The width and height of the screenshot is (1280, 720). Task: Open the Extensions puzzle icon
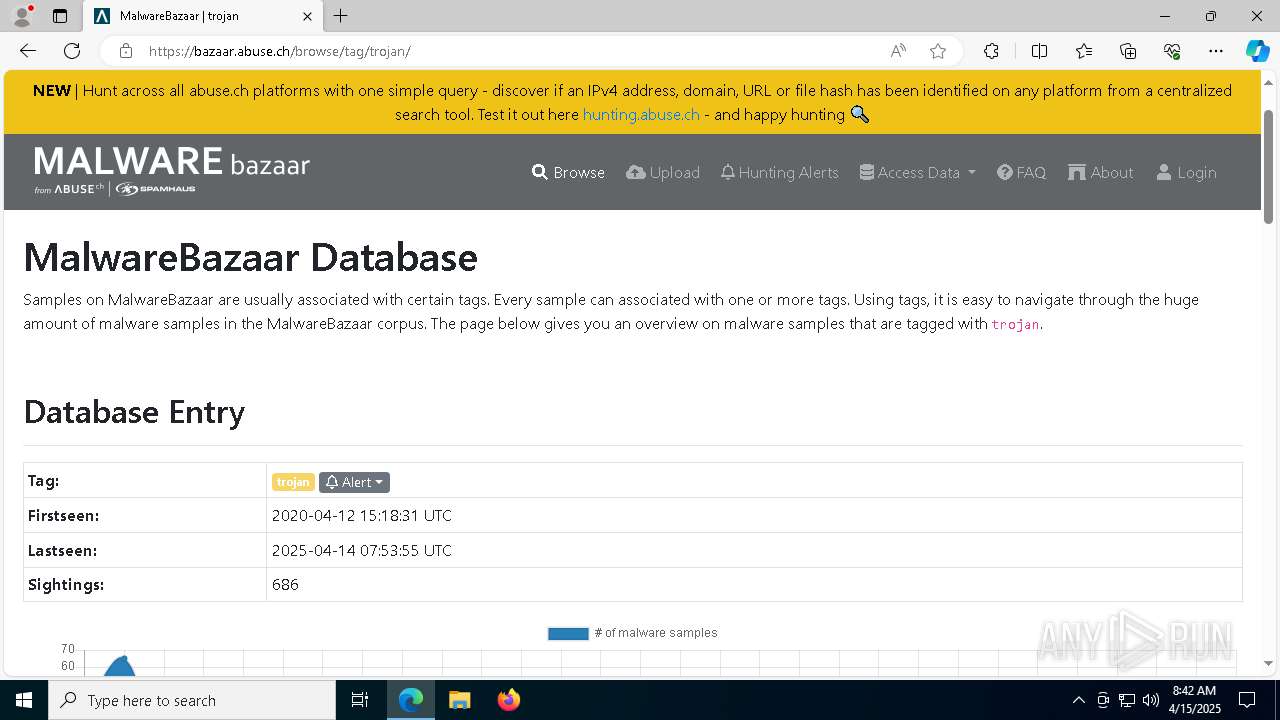pyautogui.click(x=991, y=51)
